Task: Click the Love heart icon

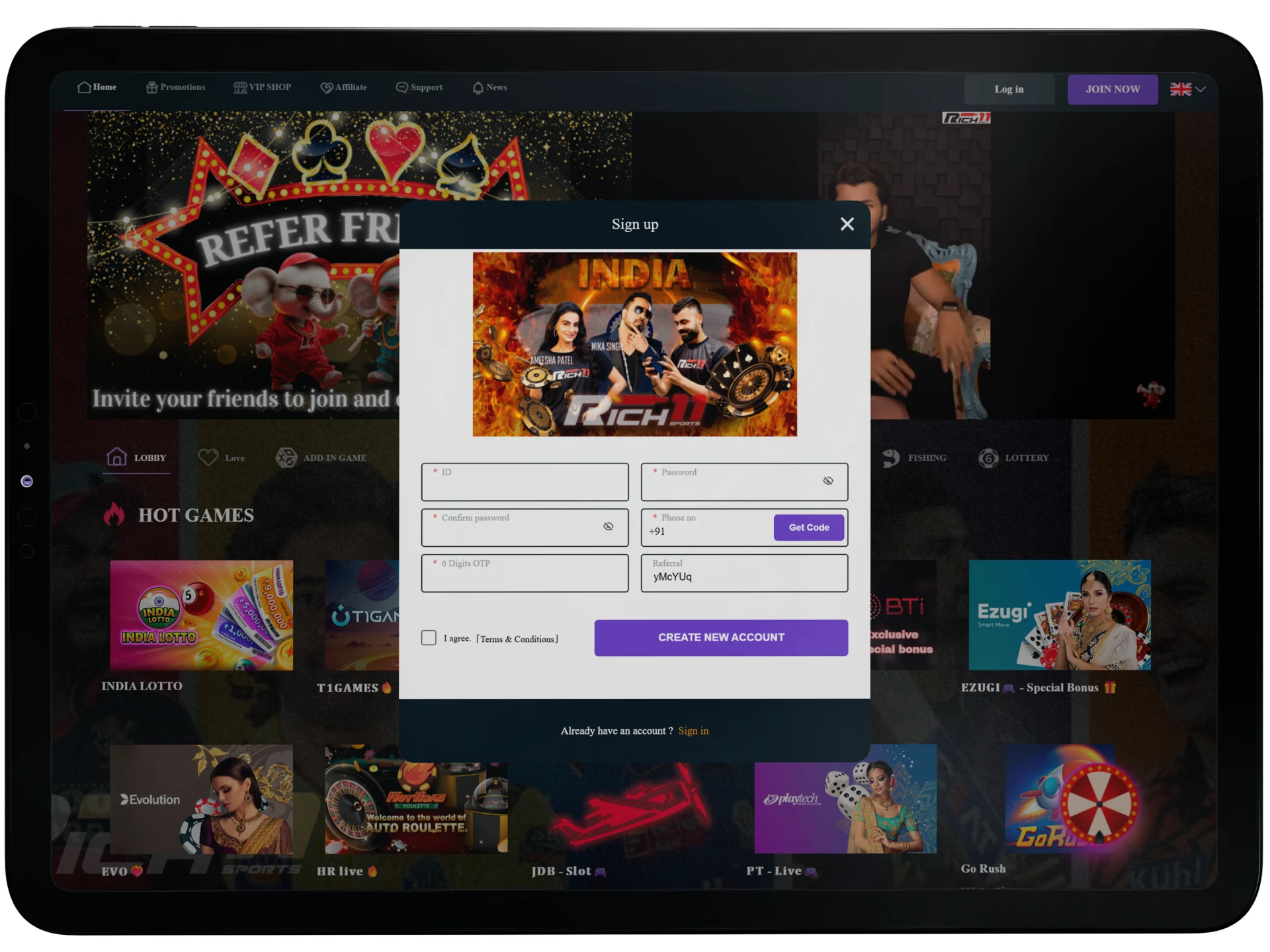Action: point(208,457)
